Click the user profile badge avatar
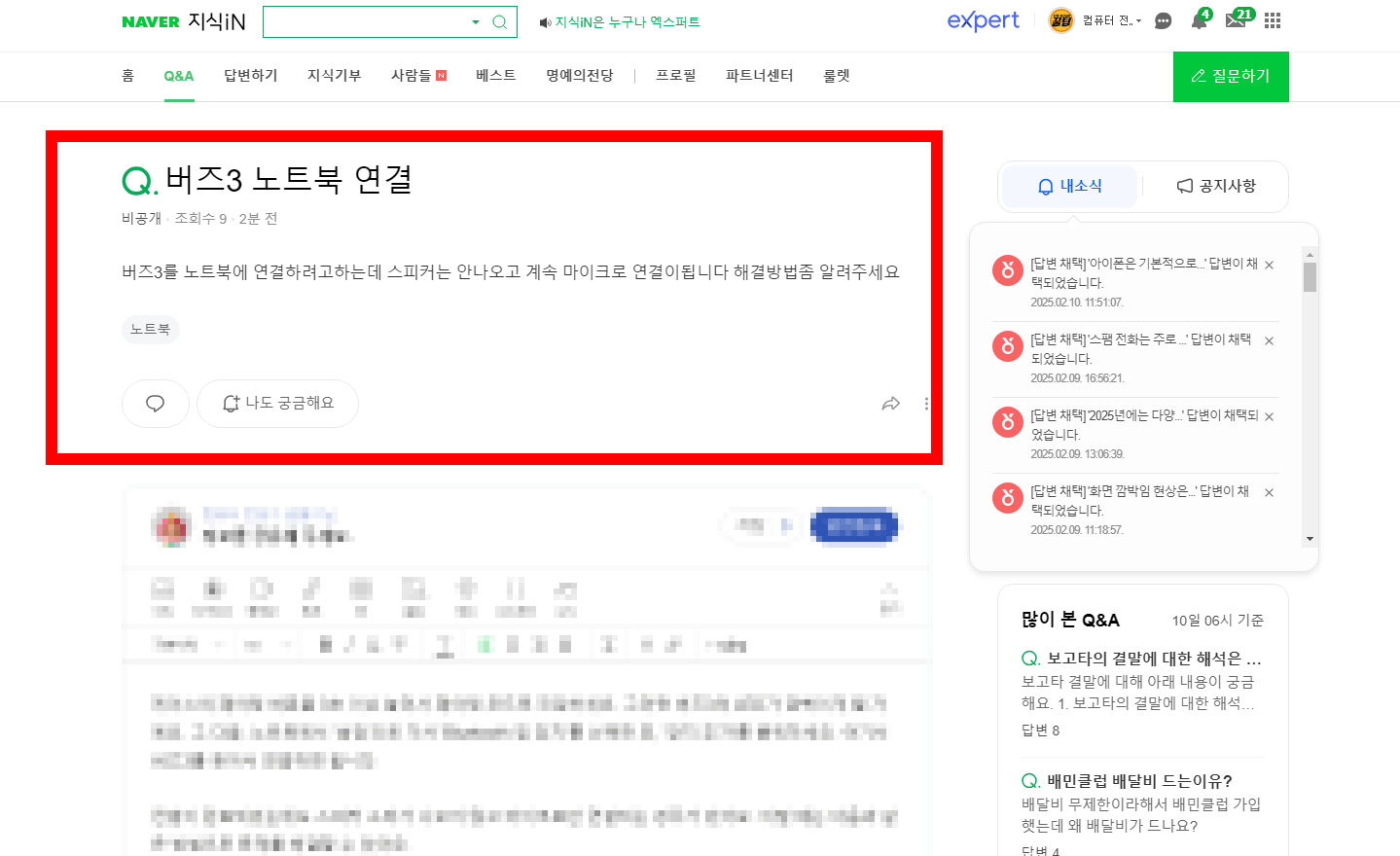 (1060, 20)
